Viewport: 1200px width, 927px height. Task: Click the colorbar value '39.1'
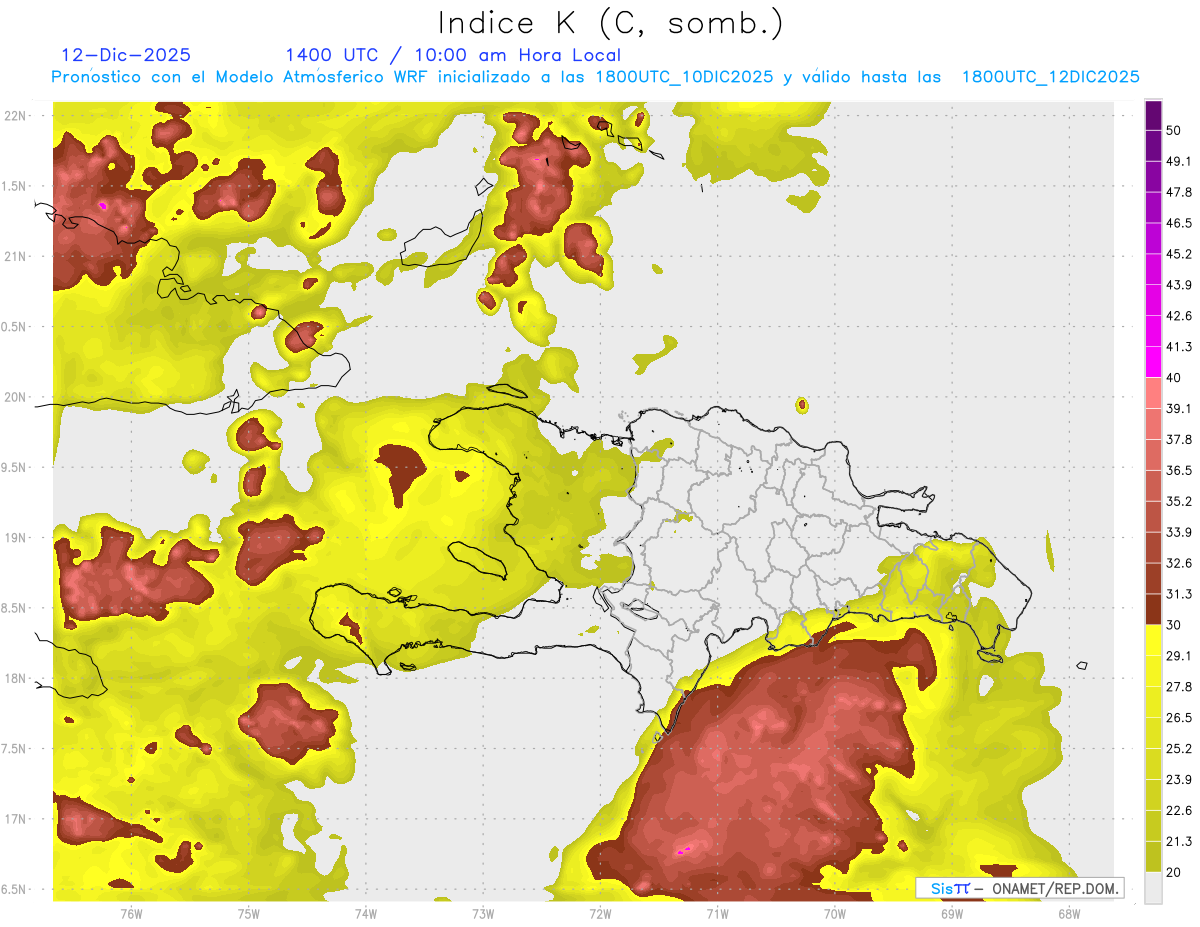coord(1179,408)
